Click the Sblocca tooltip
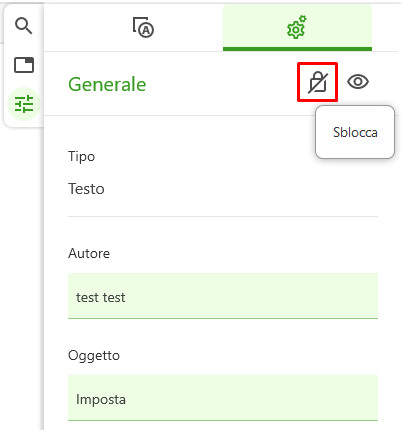The image size is (402, 430). coord(355,132)
